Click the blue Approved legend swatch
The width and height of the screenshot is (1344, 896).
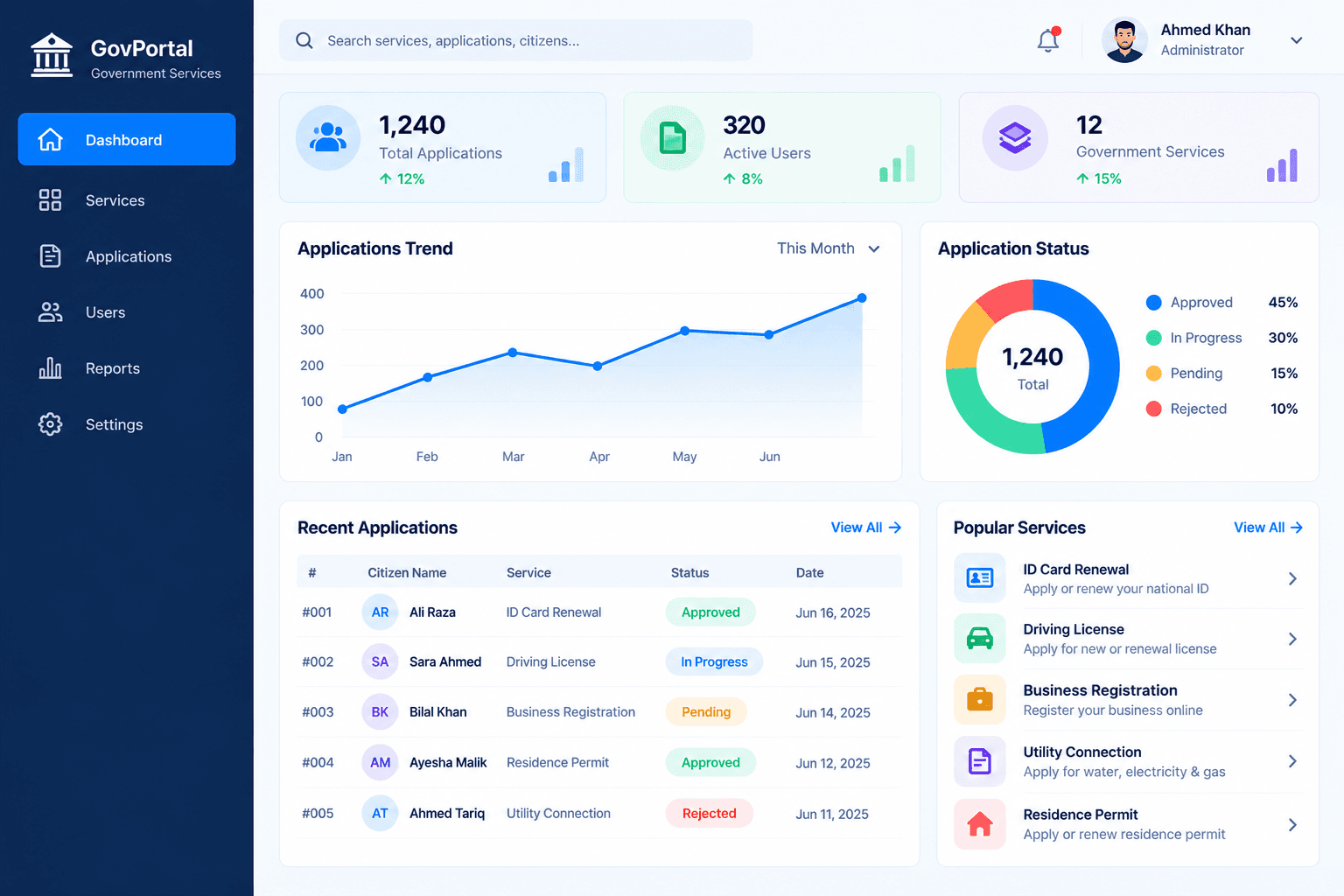(x=1154, y=303)
